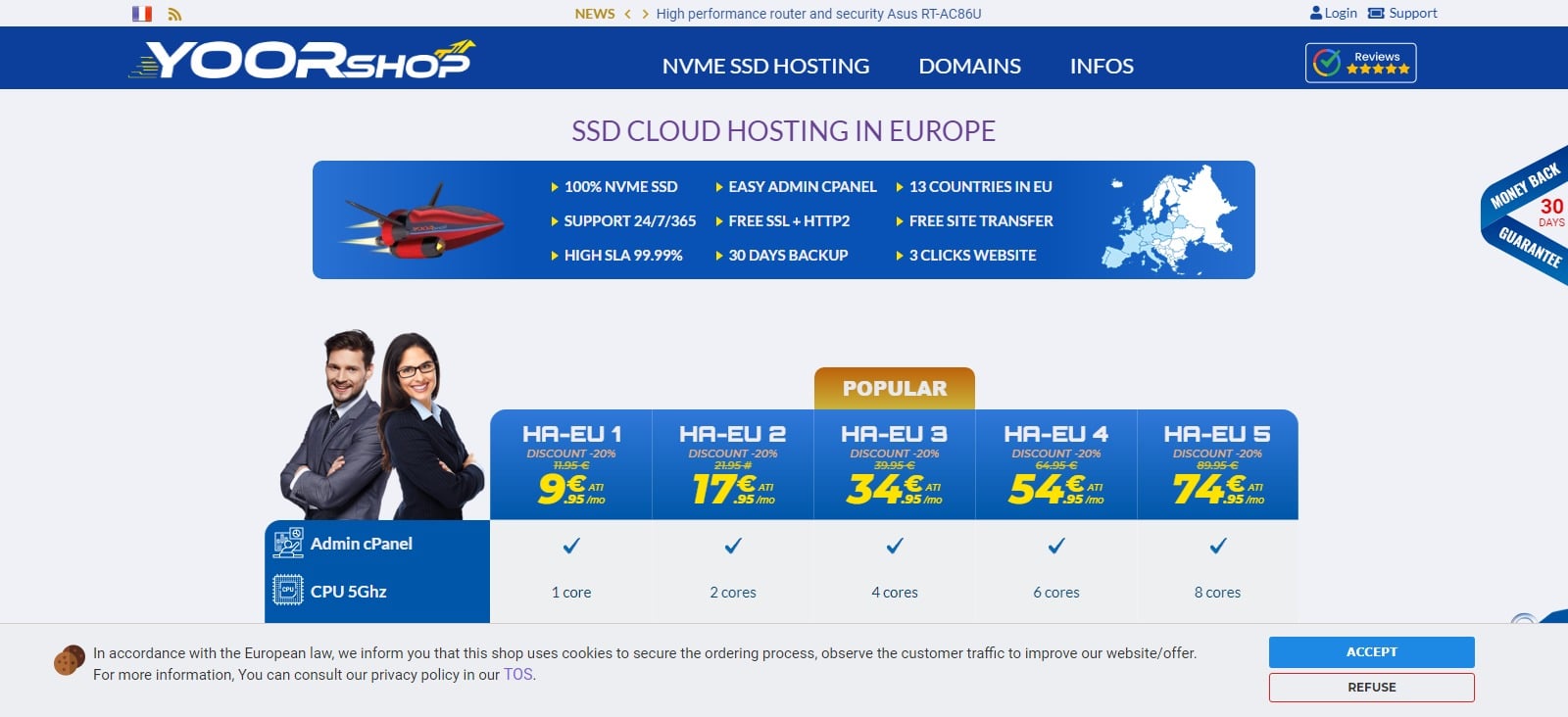This screenshot has width=1568, height=717.
Task: Accept cookies with the ACCEPT button
Action: [1372, 652]
